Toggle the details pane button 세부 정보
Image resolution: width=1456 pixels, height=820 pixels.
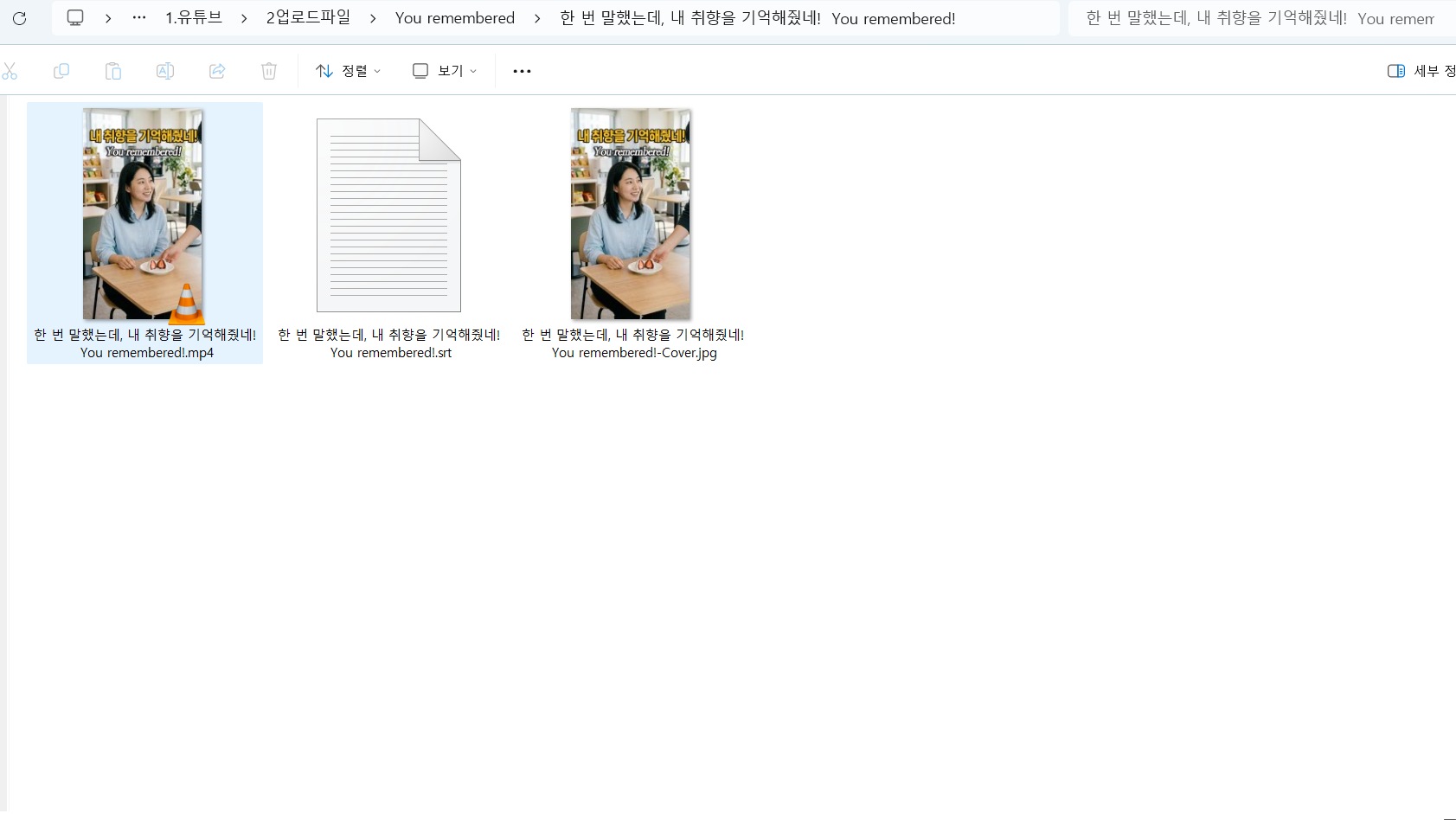[1421, 71]
